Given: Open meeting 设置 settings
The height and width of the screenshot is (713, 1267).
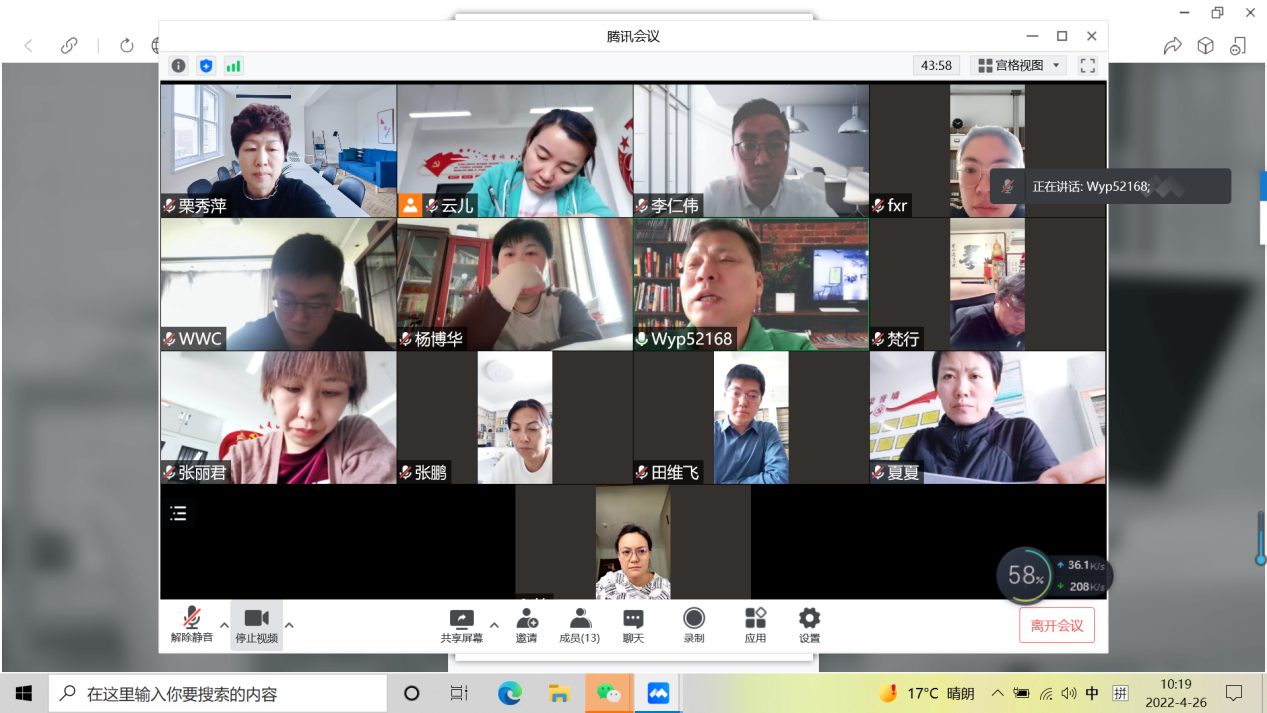Looking at the screenshot, I should pos(809,625).
